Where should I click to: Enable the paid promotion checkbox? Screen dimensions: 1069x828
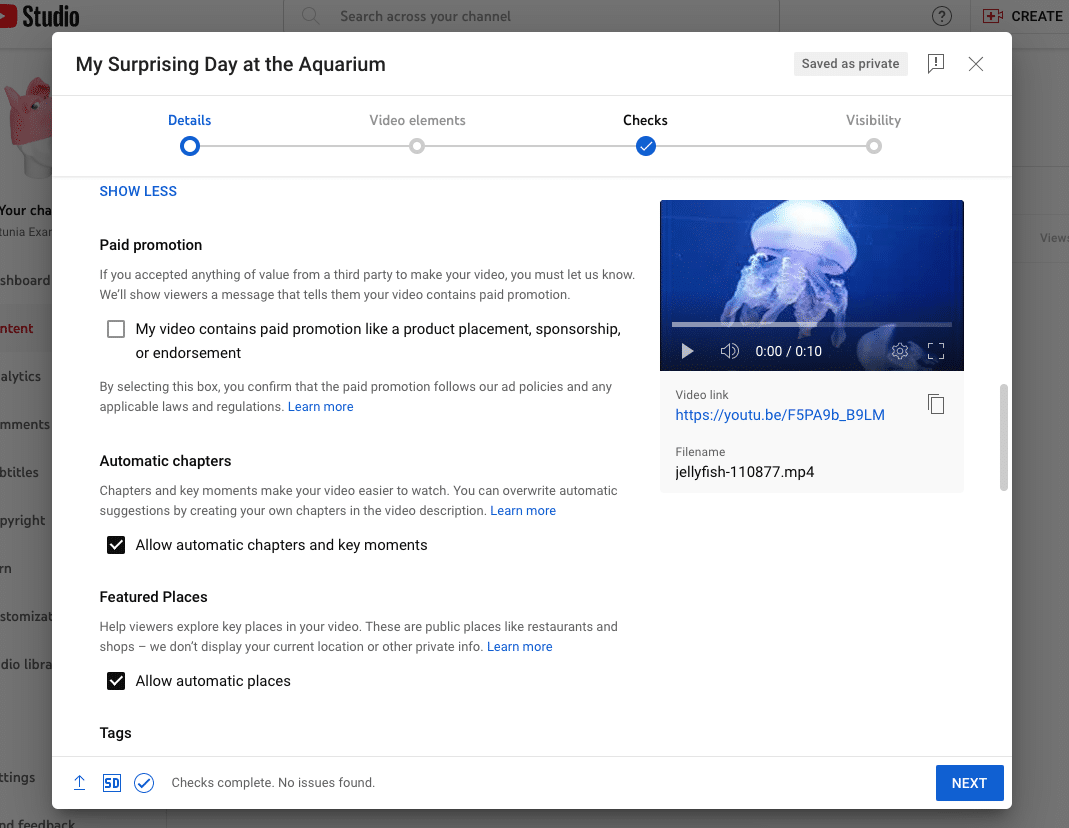[116, 328]
